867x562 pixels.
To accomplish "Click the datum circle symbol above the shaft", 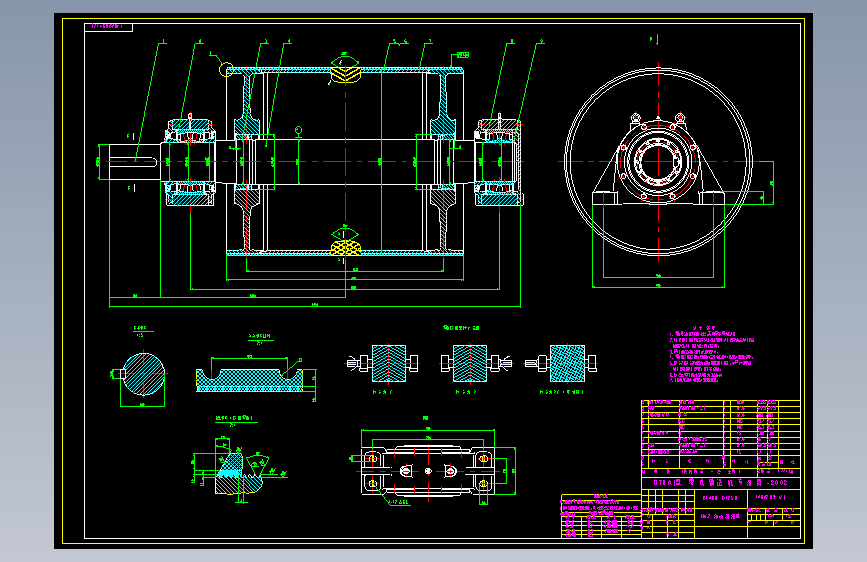I will coord(299,130).
